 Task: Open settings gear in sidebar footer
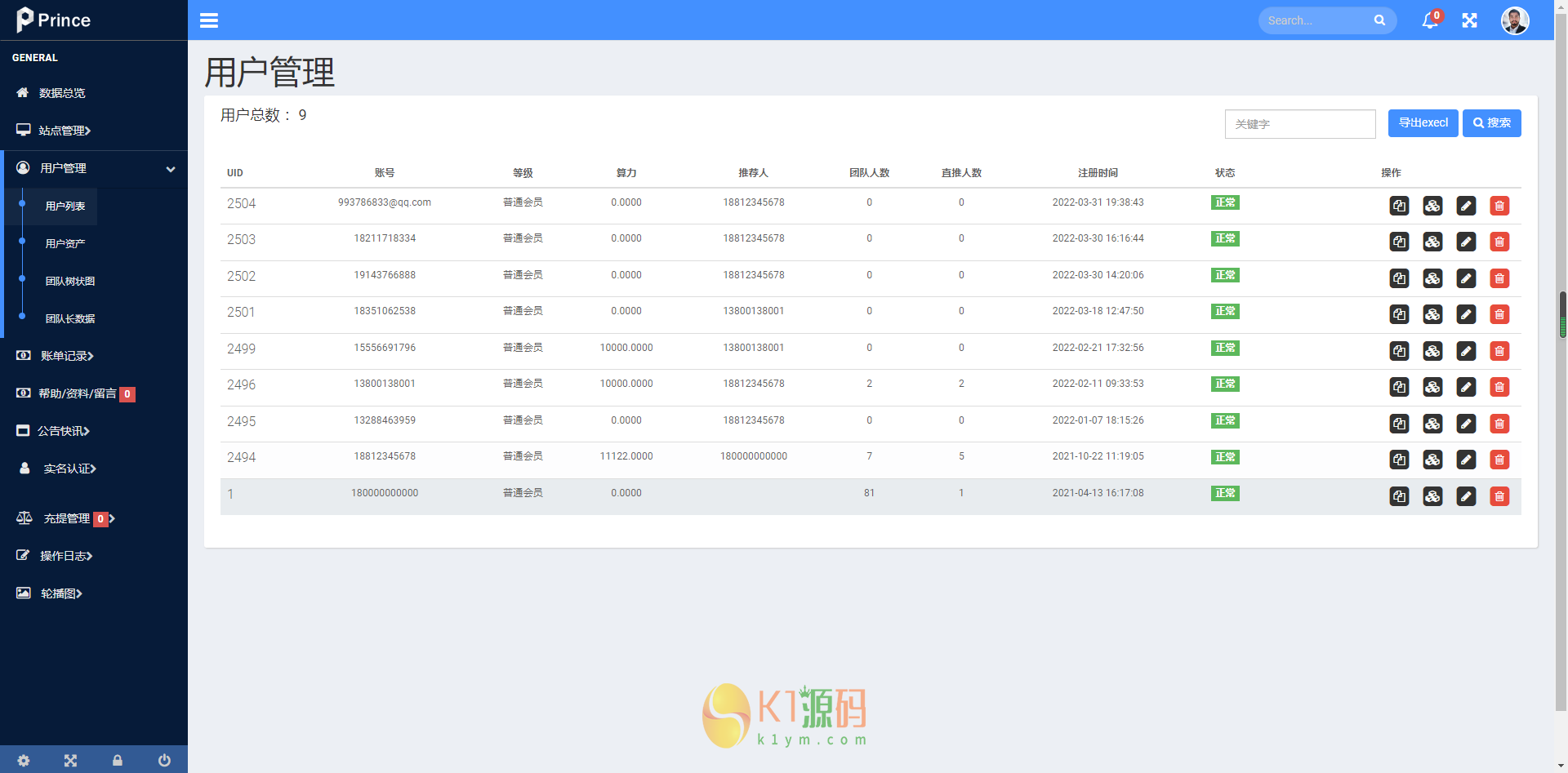[24, 760]
